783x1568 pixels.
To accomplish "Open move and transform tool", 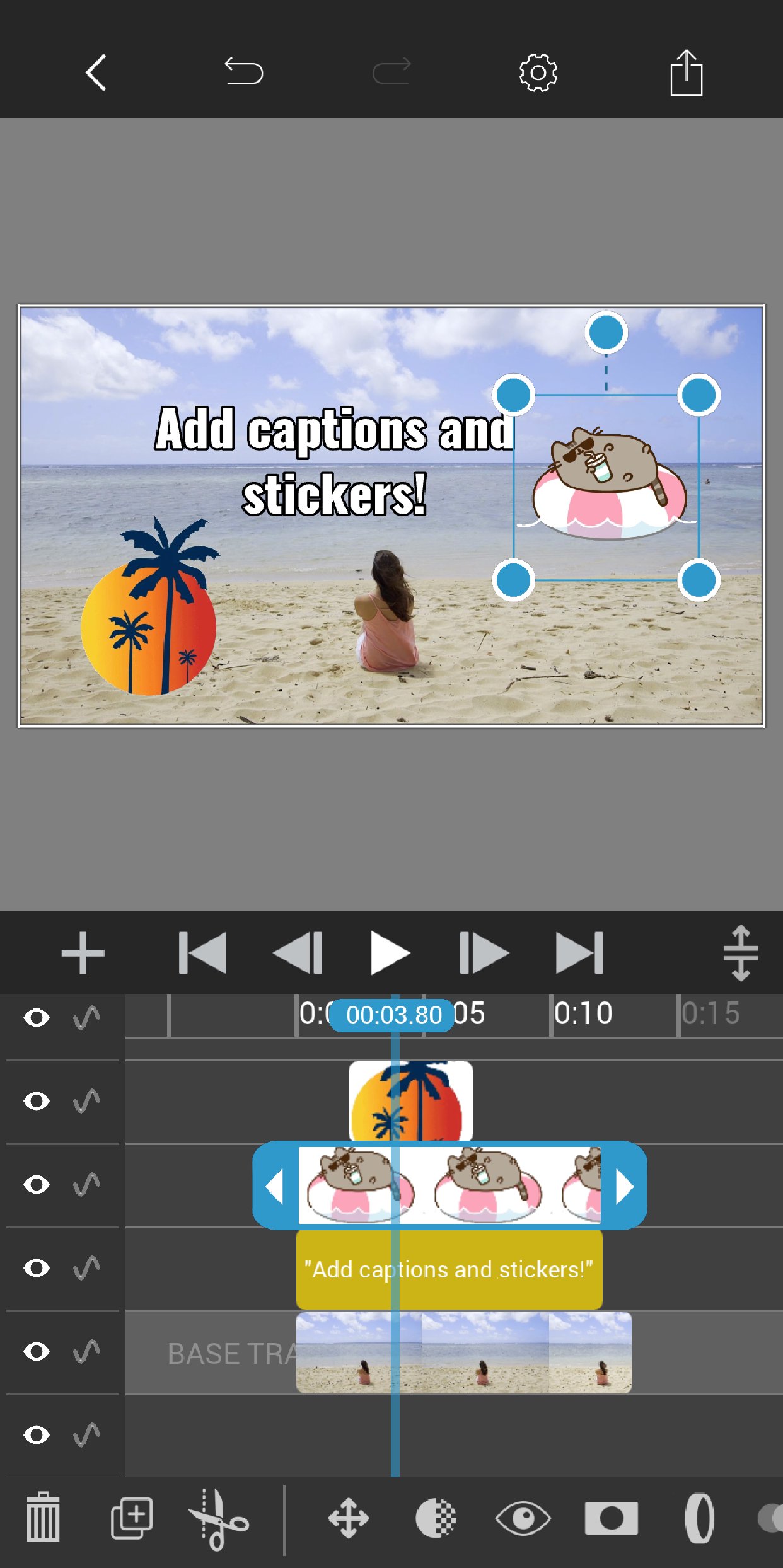I will coord(349,1519).
